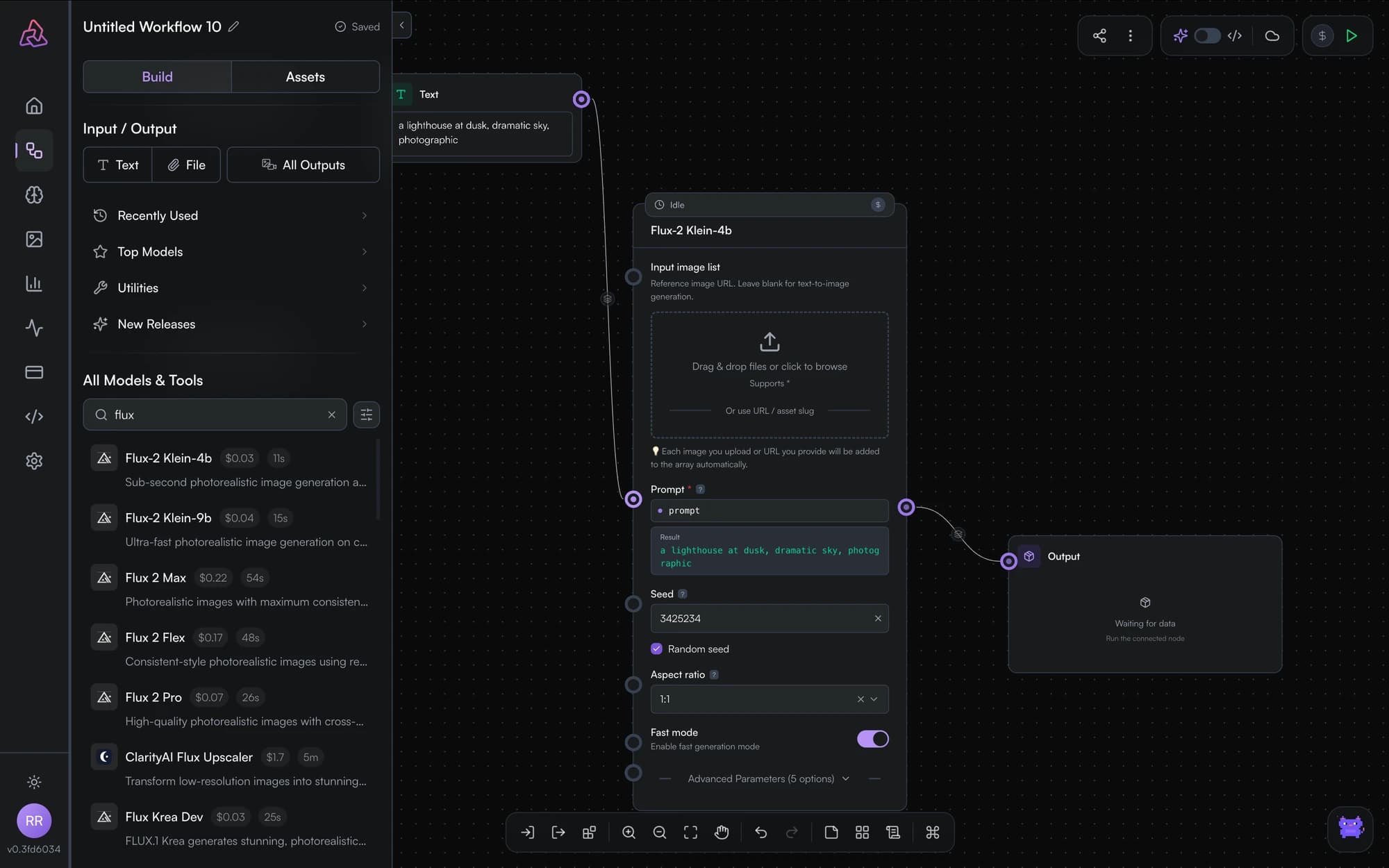This screenshot has height=868, width=1389.
Task: Clear the Seed value 3425234
Action: [878, 618]
